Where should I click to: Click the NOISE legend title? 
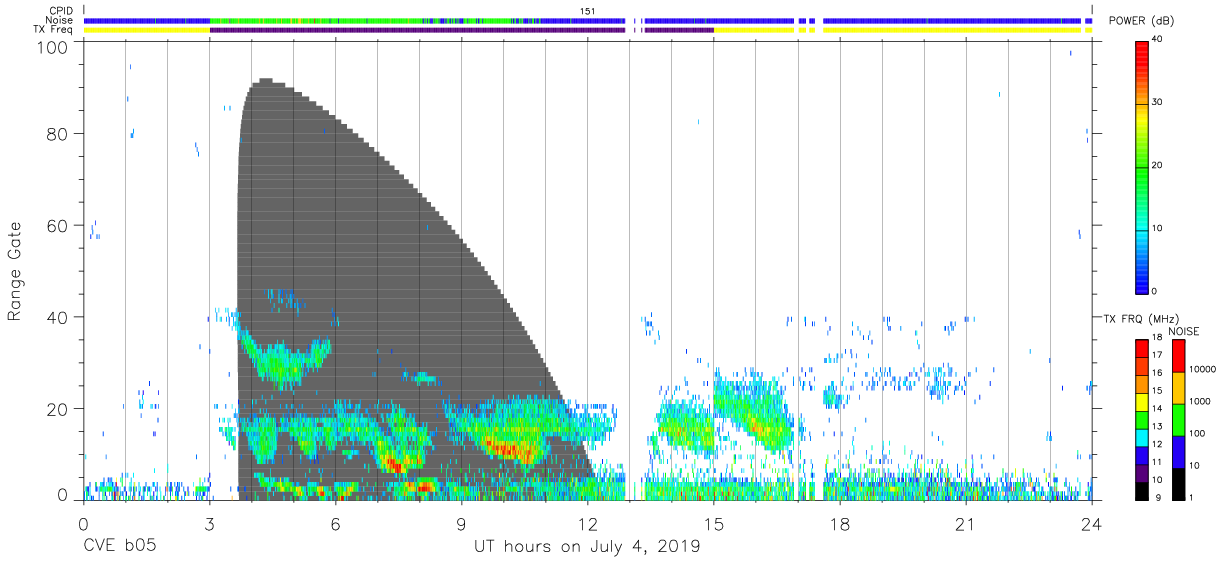coord(1183,331)
